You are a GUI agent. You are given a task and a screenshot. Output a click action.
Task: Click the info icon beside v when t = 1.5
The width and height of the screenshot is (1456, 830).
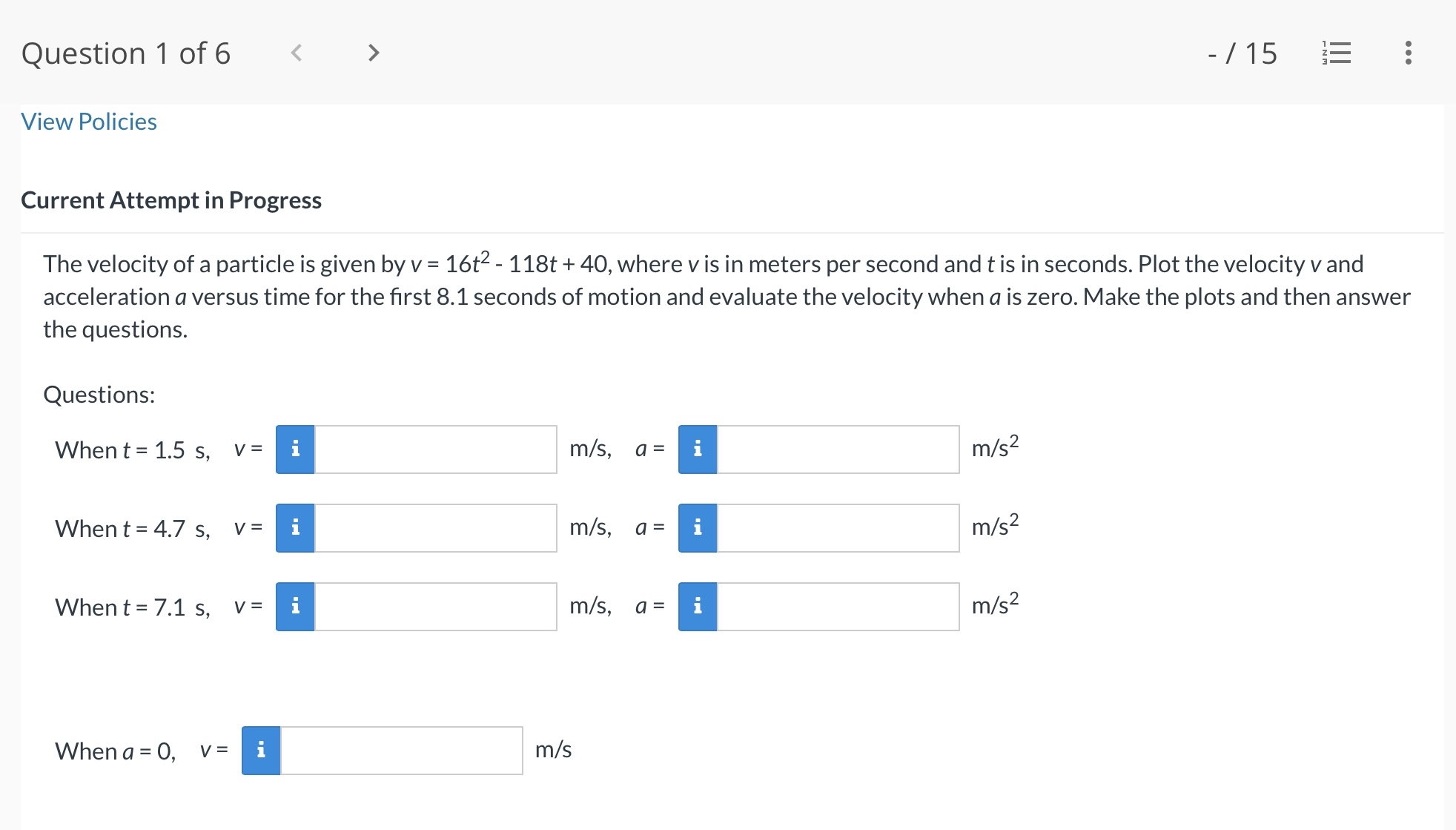(x=294, y=449)
